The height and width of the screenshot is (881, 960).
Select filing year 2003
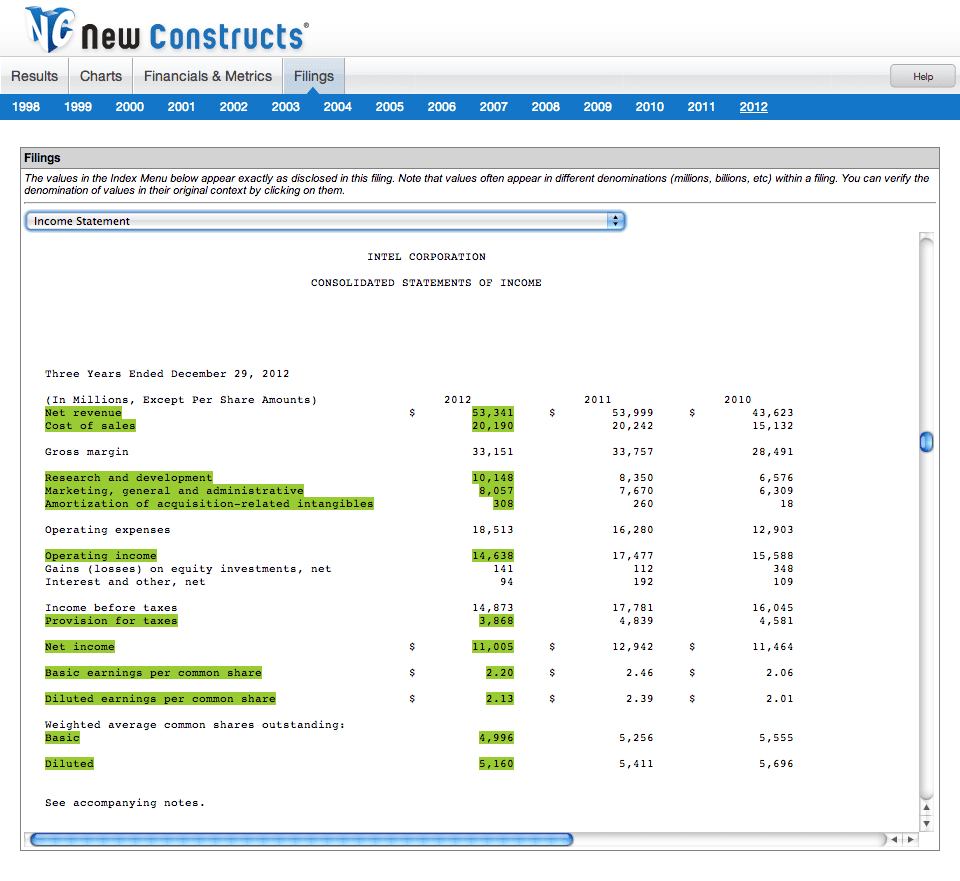[285, 107]
